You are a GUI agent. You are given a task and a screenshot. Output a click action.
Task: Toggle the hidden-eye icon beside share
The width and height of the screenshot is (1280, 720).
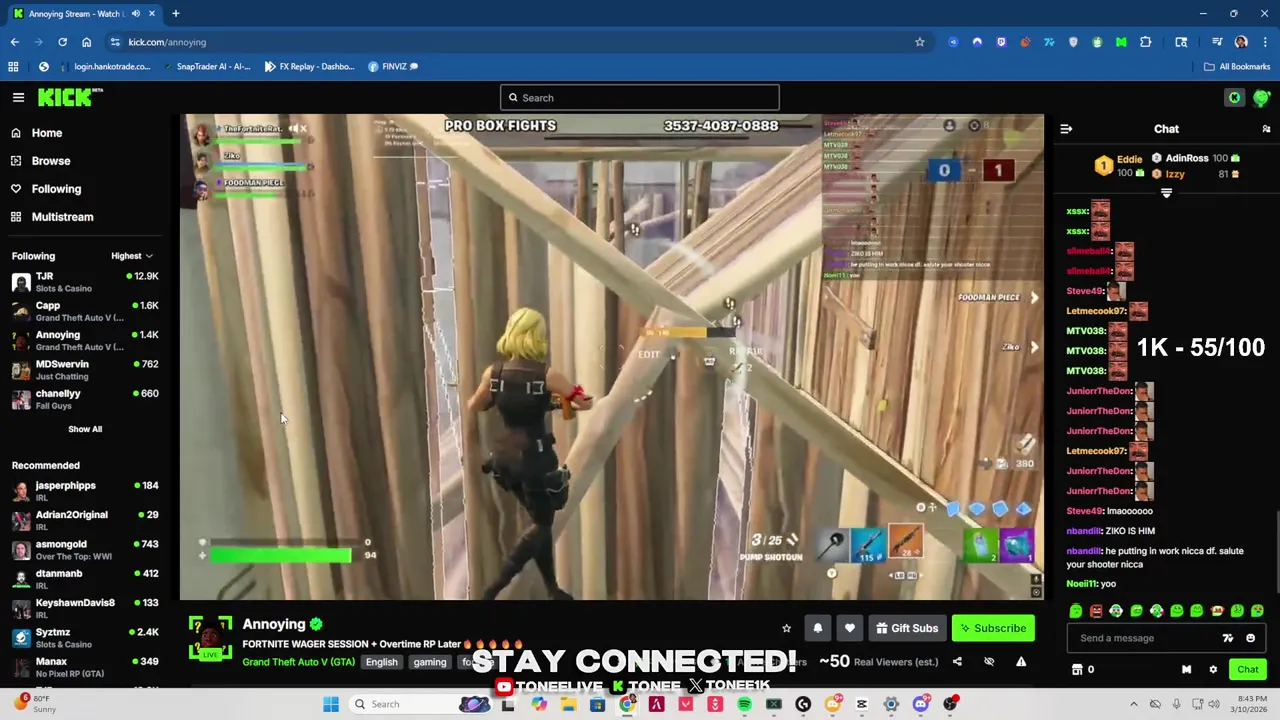(989, 661)
